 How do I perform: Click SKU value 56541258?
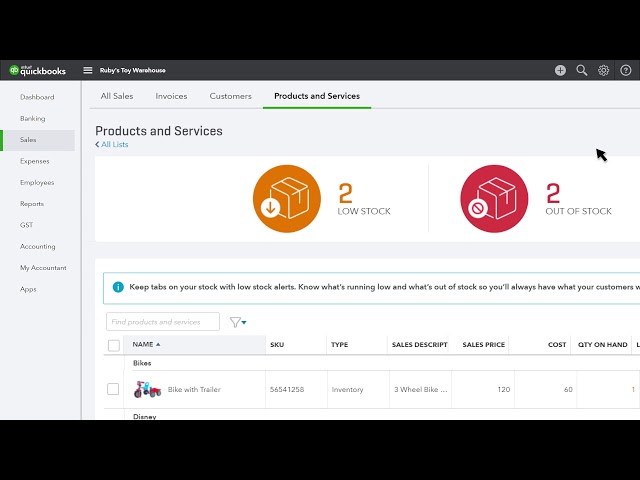click(x=287, y=389)
